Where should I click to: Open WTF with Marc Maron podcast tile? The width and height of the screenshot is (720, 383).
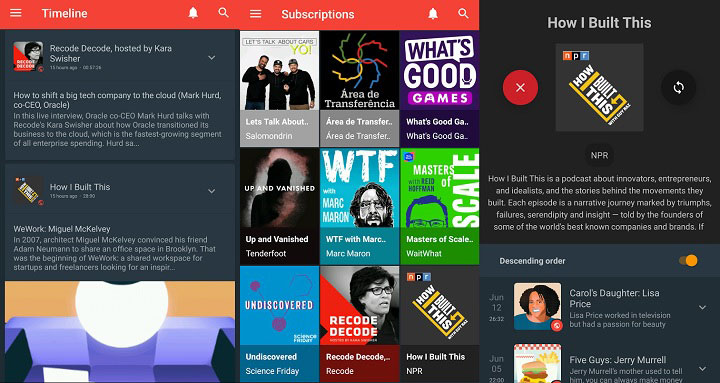coord(360,206)
